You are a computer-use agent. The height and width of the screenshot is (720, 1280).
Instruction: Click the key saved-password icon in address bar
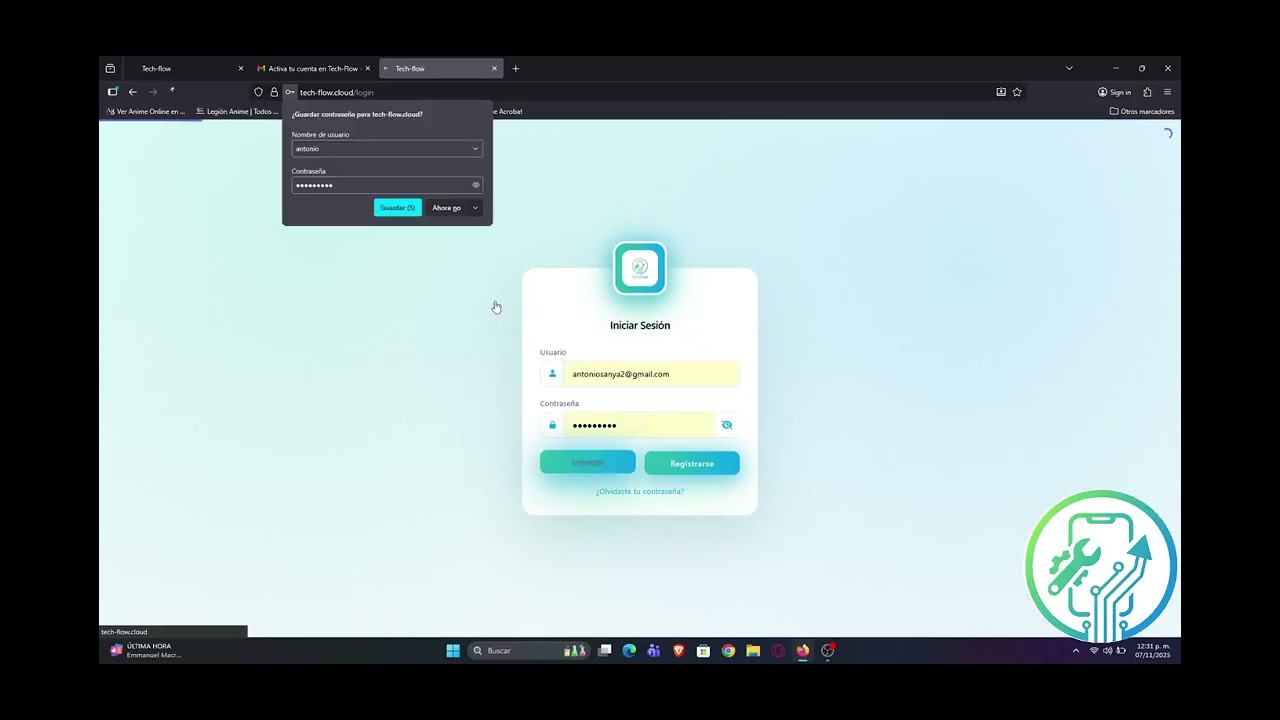click(290, 92)
